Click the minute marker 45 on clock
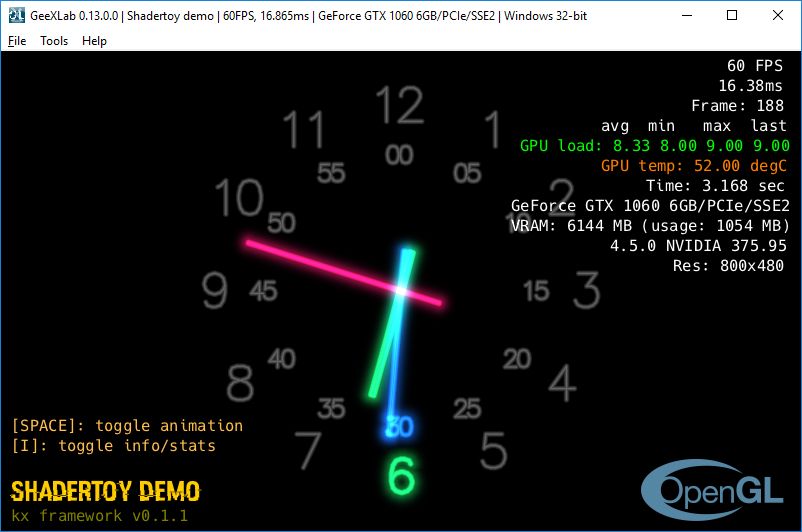 [x=263, y=291]
